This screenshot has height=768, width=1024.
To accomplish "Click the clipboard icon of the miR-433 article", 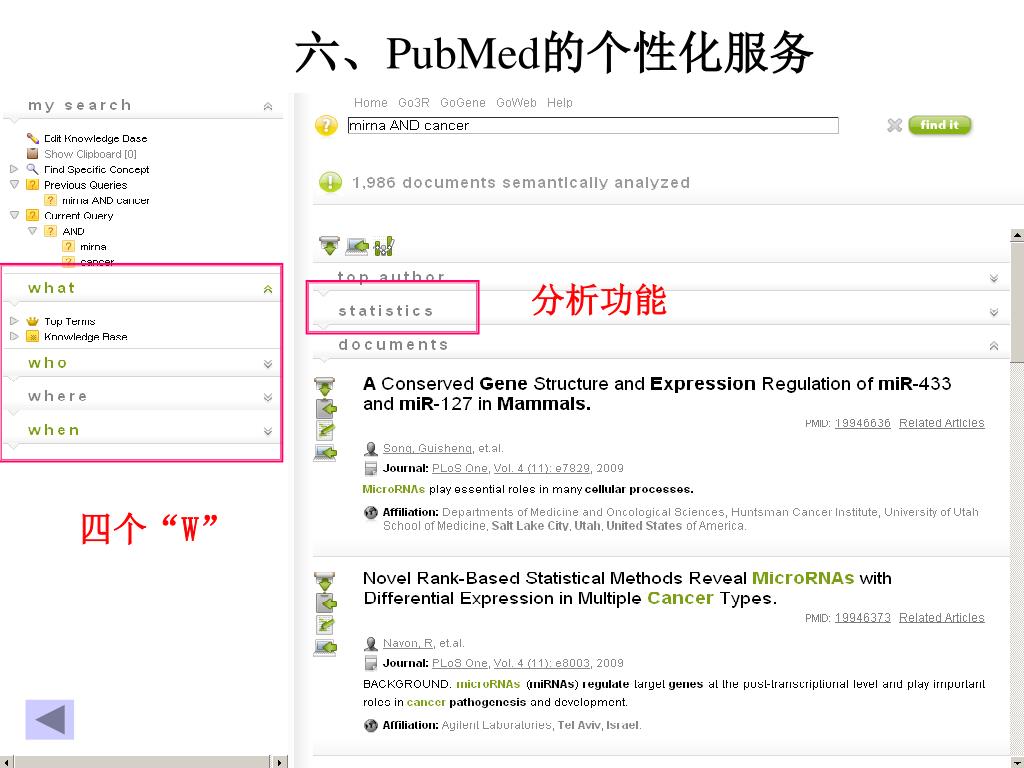I will point(325,409).
